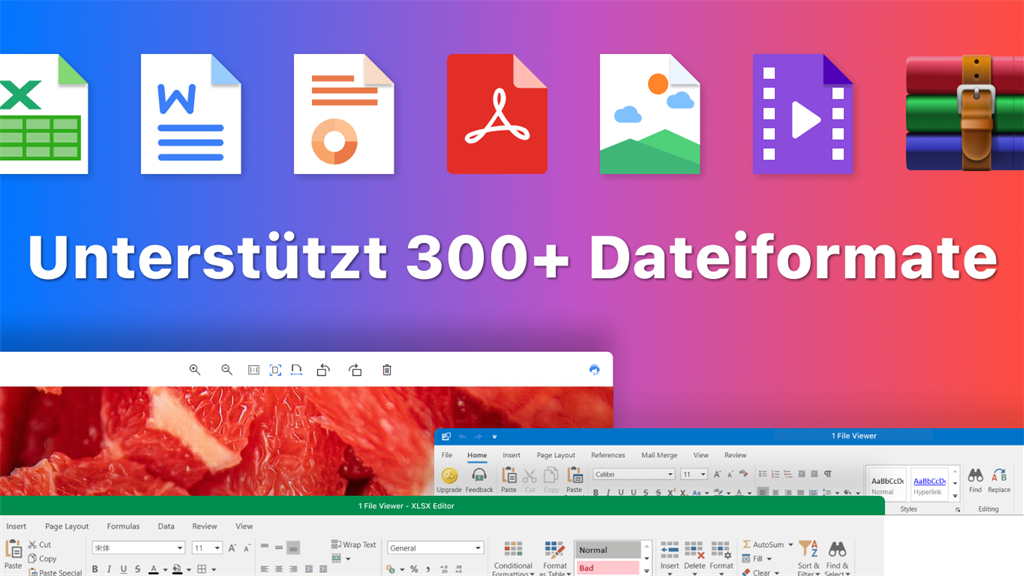Open Find & Select binoculars in XLSX Editor
Viewport: 1024px width, 576px height.
click(x=837, y=559)
